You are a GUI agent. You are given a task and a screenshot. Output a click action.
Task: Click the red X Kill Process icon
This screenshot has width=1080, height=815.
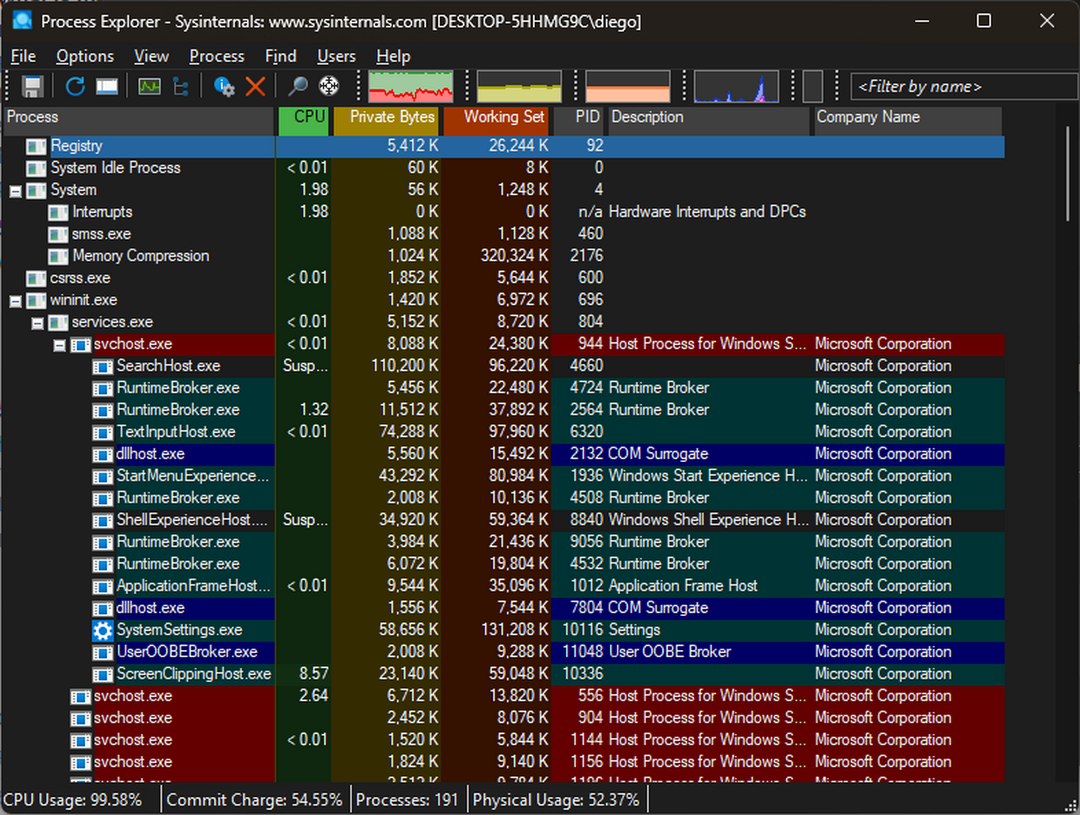(x=256, y=86)
